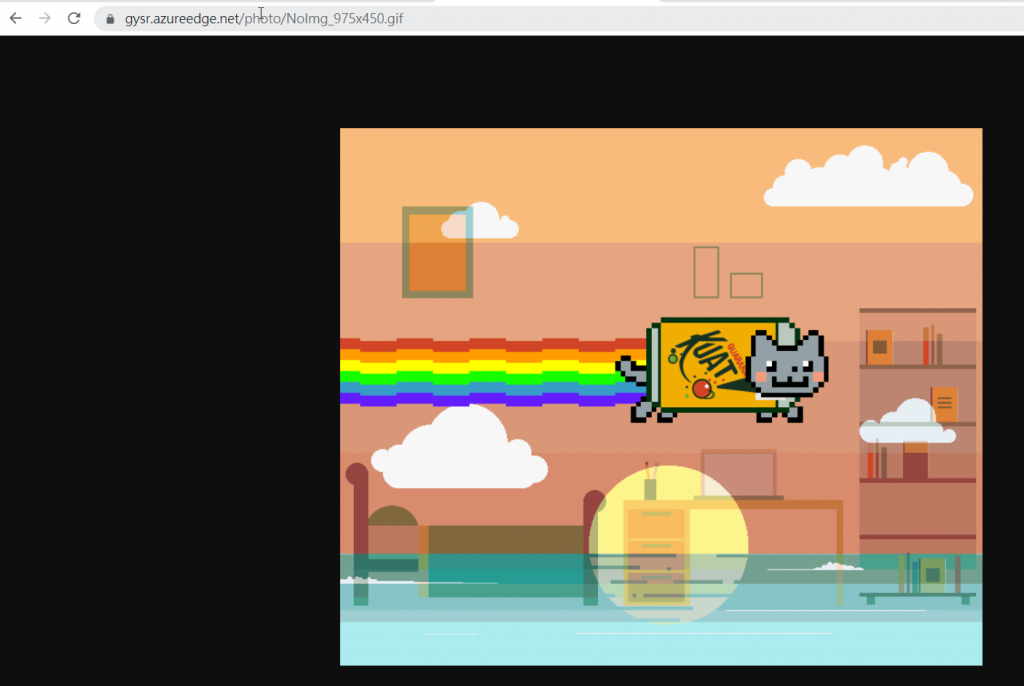1024x686 pixels.
Task: Click the browser forward arrow
Action: [x=44, y=18]
